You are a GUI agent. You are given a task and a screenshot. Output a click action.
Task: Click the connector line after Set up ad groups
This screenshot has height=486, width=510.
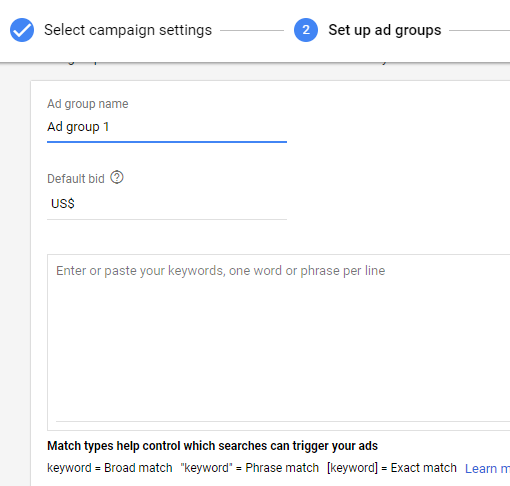coord(479,30)
